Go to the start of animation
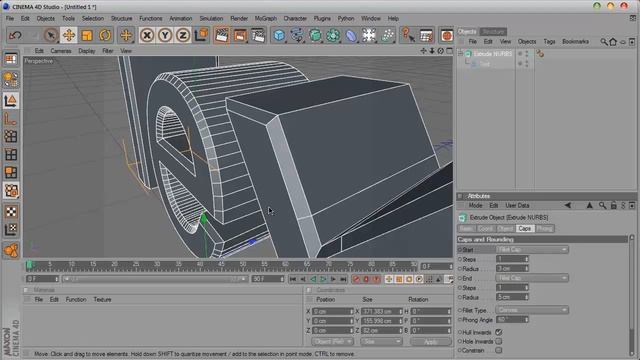The width and height of the screenshot is (640, 360). (x=293, y=279)
